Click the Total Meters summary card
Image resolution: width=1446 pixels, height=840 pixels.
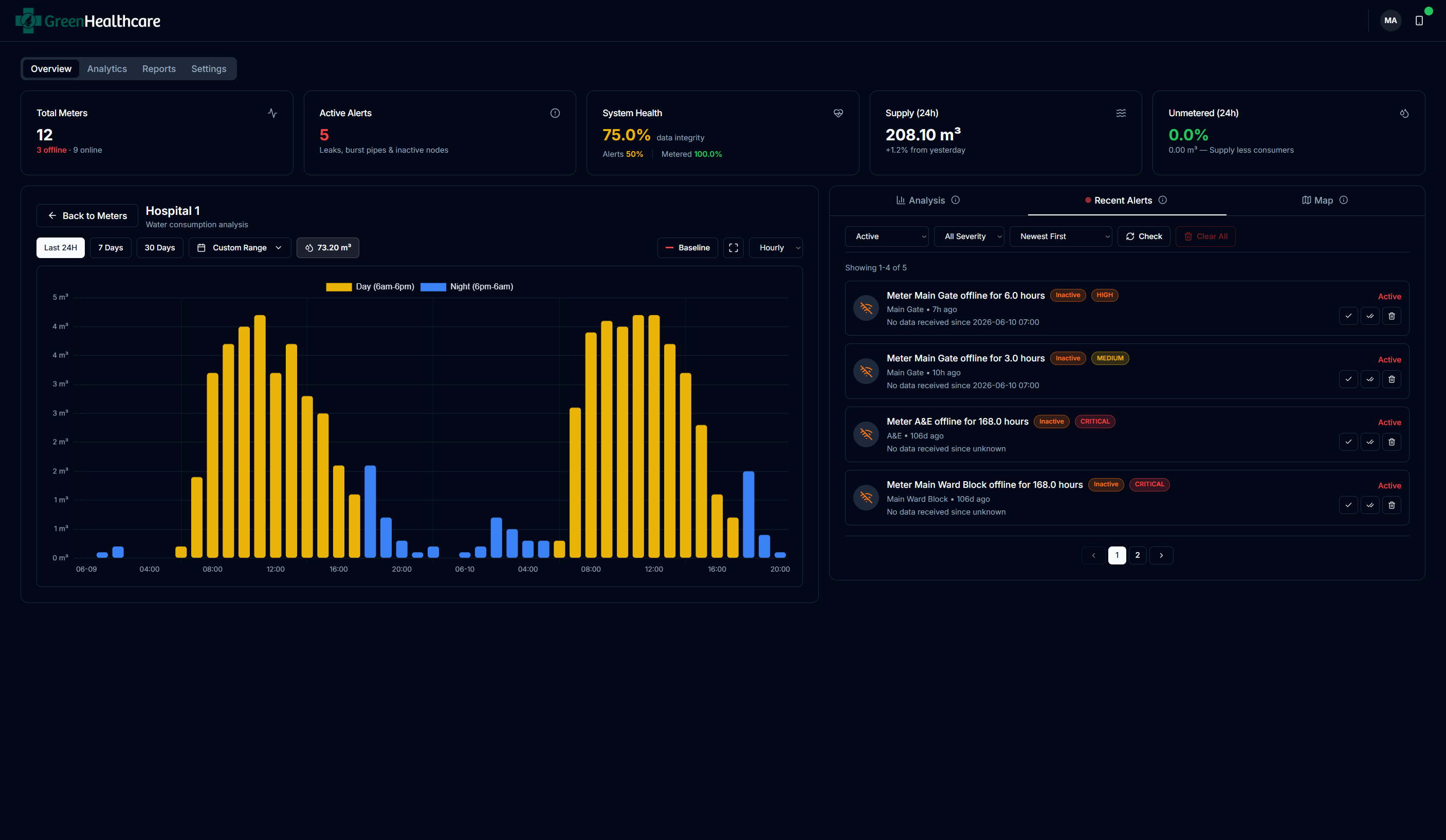[157, 133]
